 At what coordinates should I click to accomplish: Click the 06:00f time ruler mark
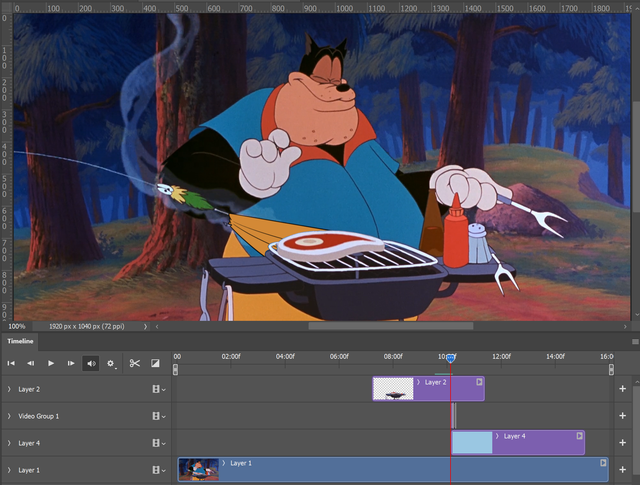[x=339, y=356]
